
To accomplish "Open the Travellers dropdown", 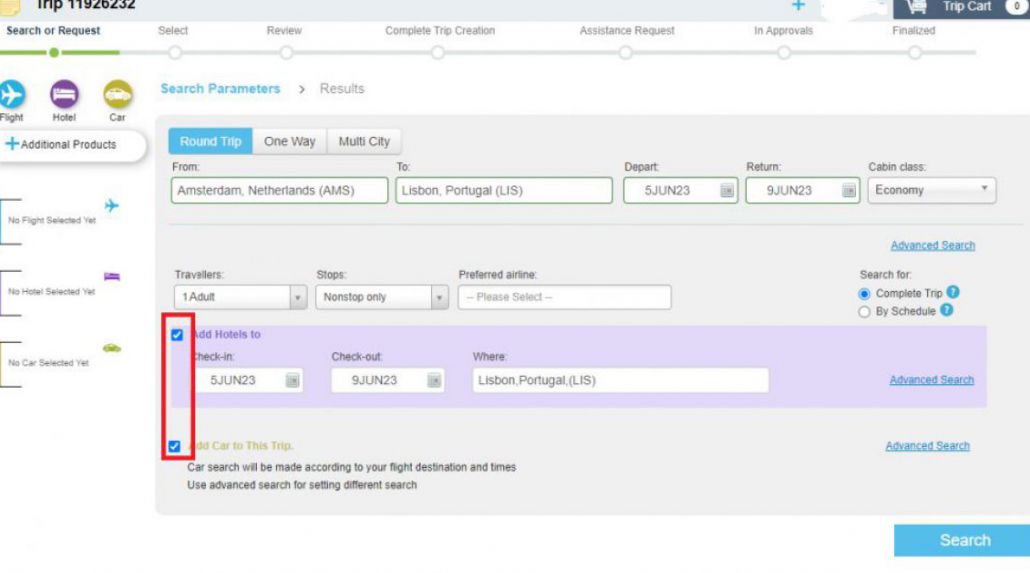I will click(x=240, y=297).
